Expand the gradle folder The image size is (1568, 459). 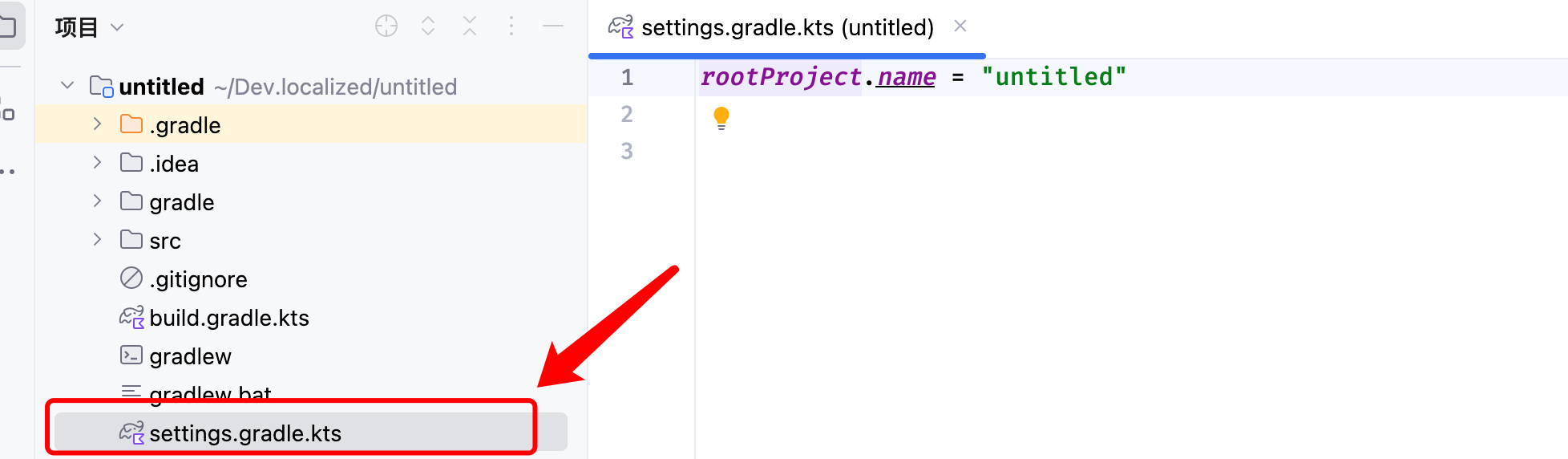[97, 201]
